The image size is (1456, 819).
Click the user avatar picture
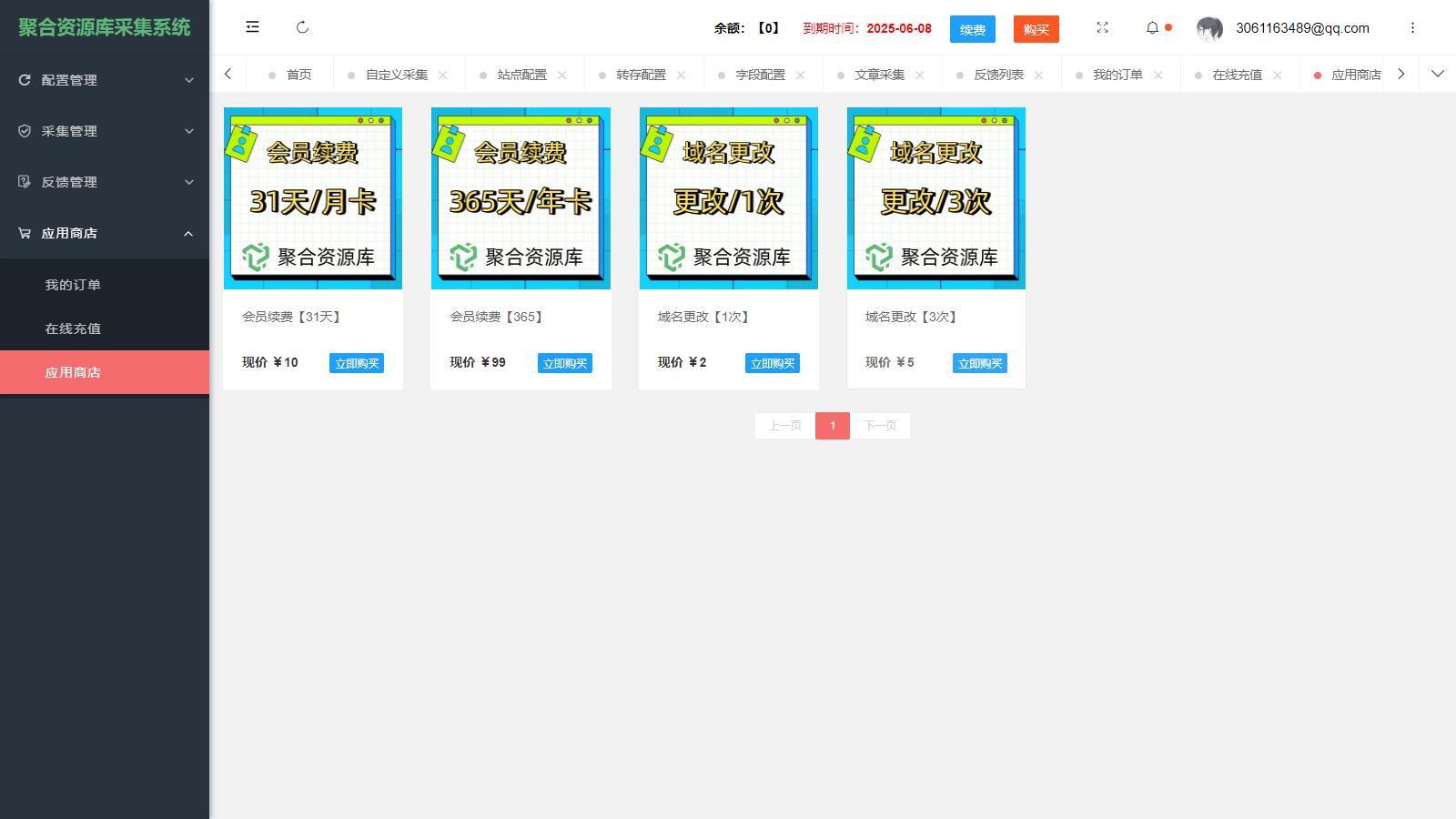point(1209,28)
